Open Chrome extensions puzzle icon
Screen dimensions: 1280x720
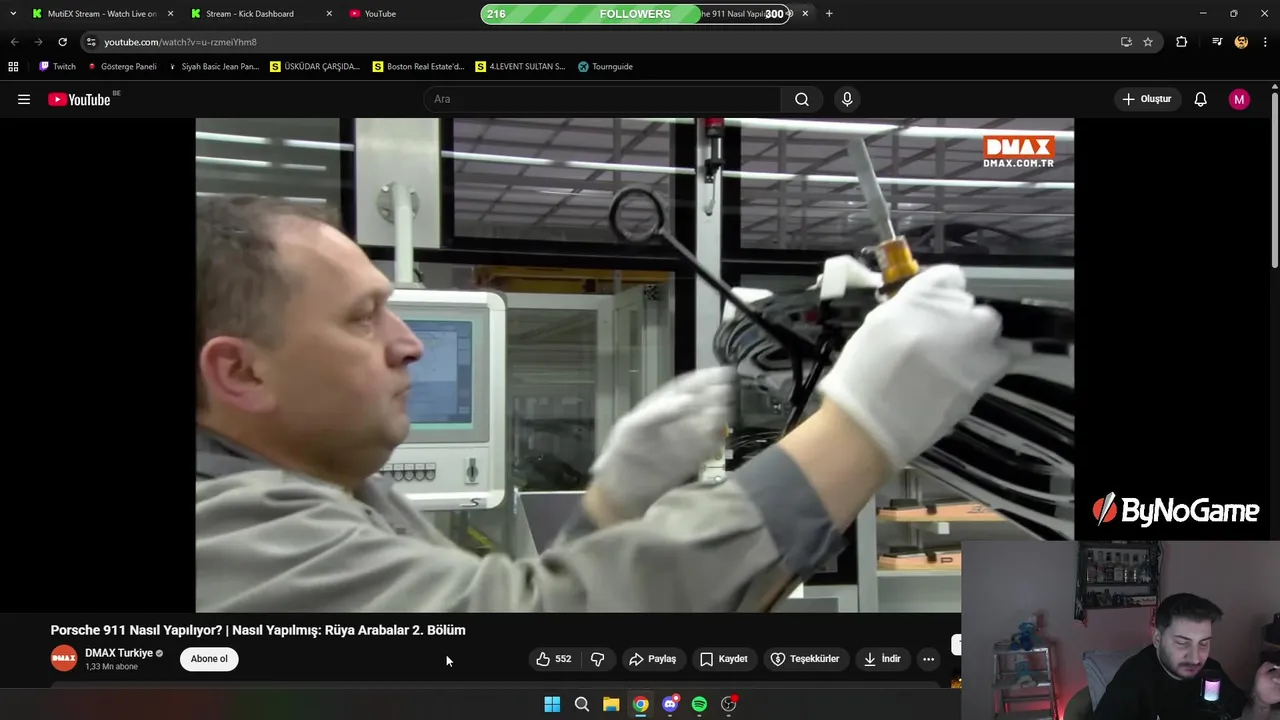coord(1182,42)
